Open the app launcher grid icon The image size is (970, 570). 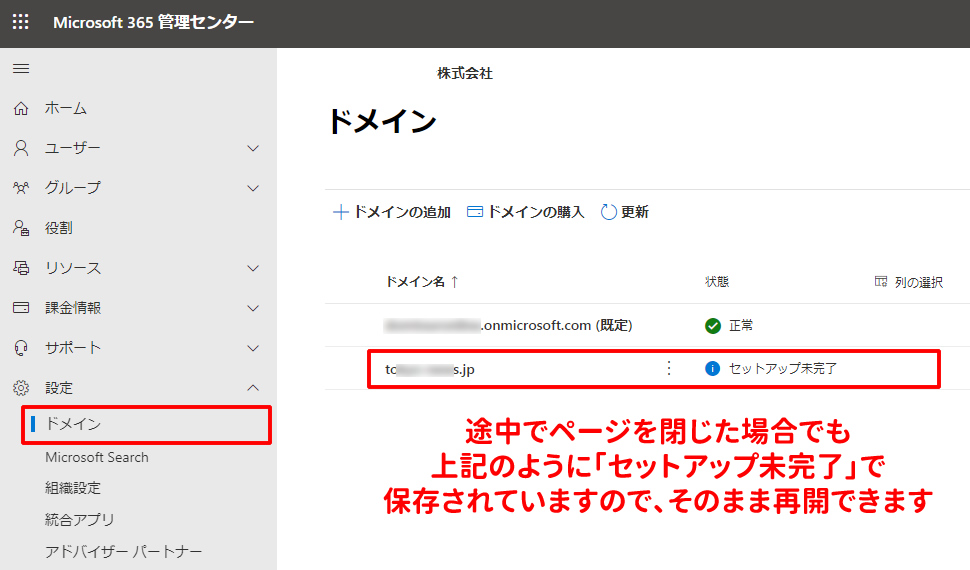[x=20, y=22]
